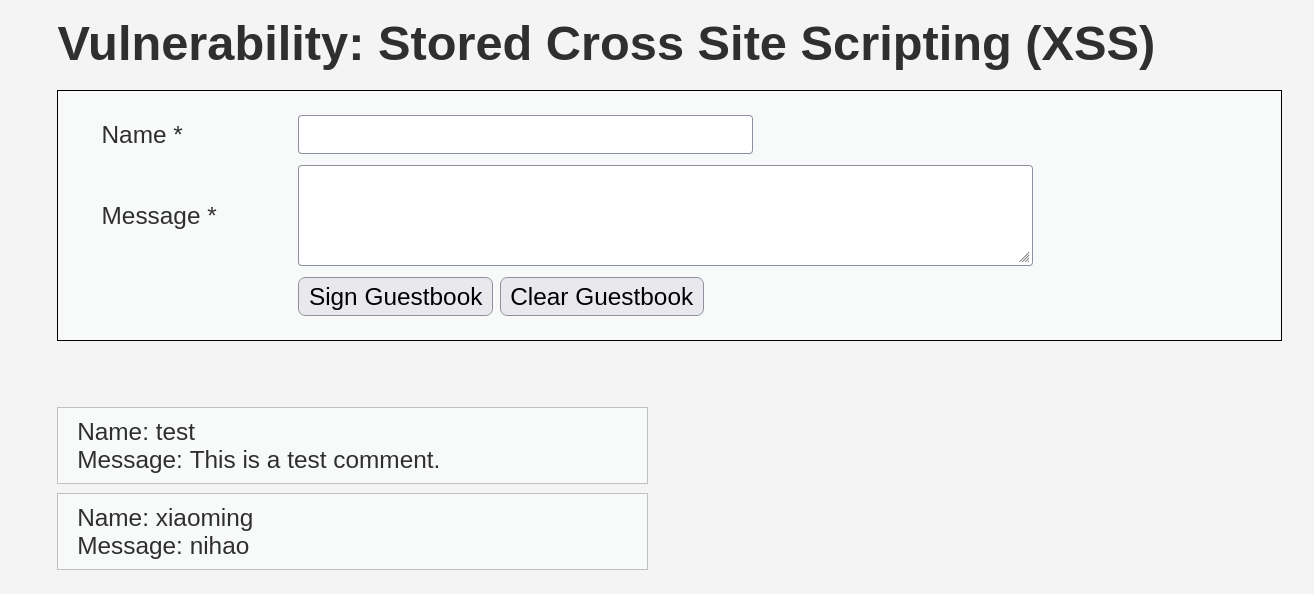Image resolution: width=1314 pixels, height=594 pixels.
Task: Select the "This is a test comment." message
Action: [x=314, y=460]
